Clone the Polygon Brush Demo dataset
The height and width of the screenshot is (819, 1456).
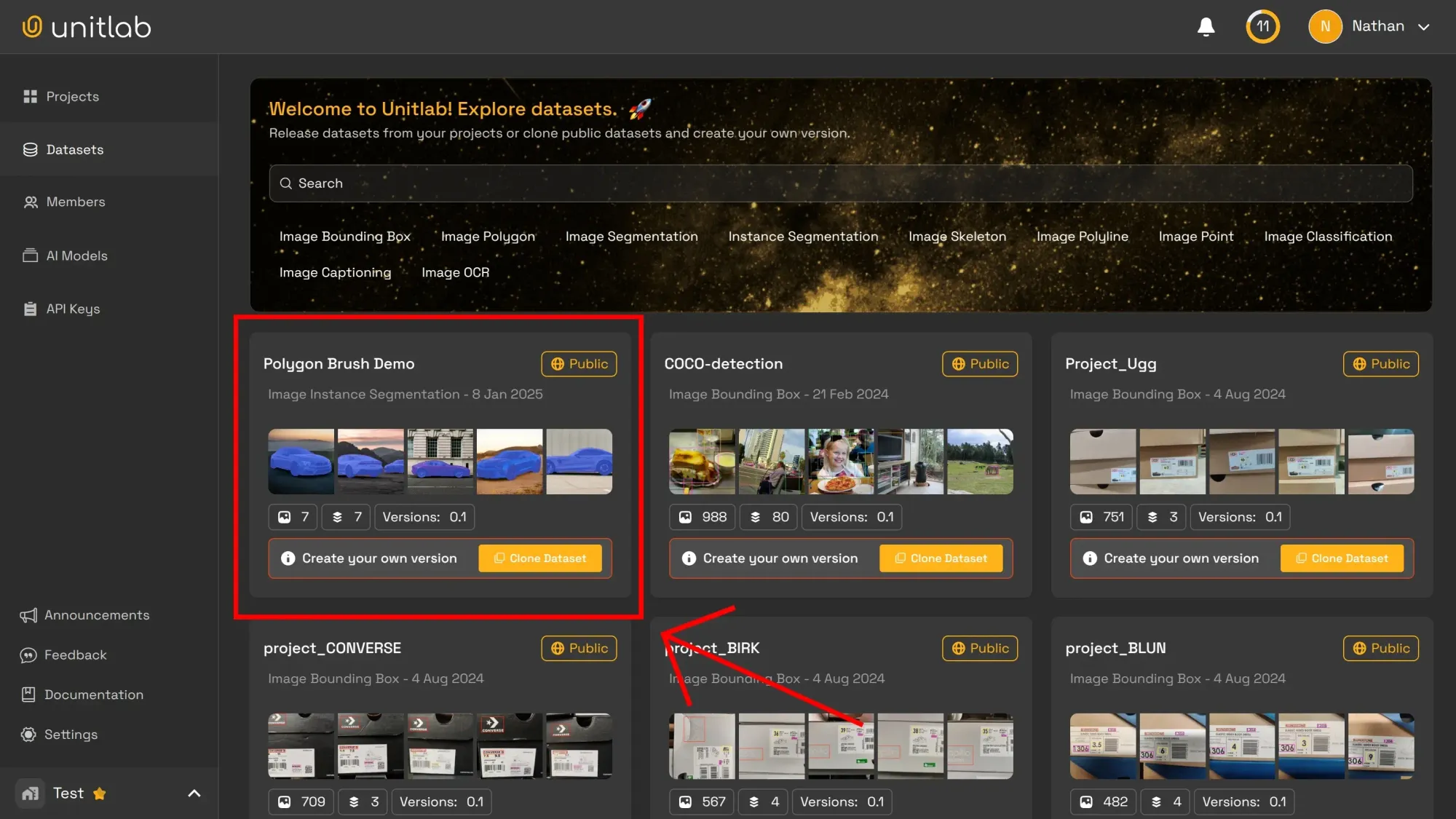(x=539, y=558)
